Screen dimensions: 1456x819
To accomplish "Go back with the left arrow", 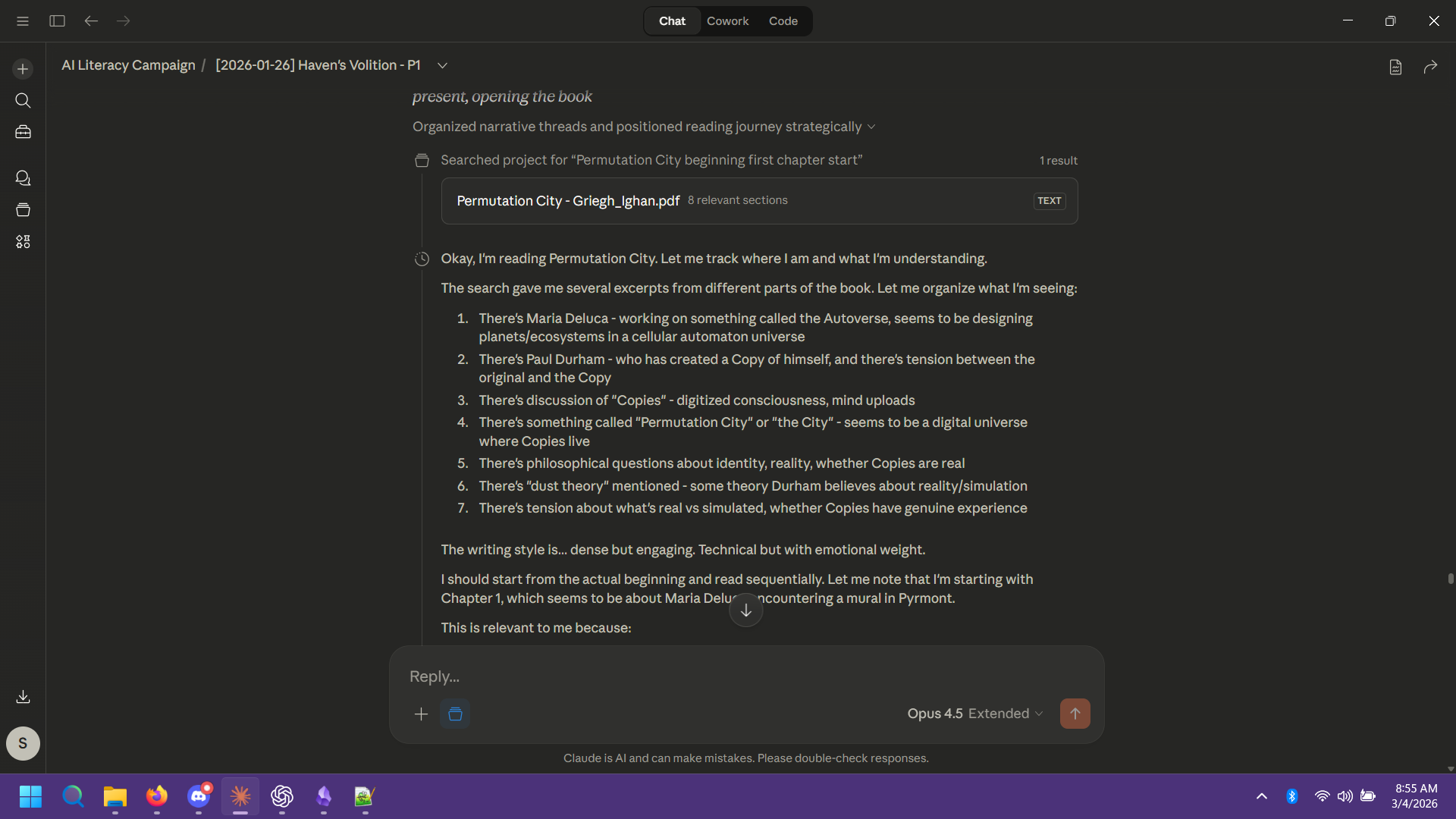I will click(91, 21).
